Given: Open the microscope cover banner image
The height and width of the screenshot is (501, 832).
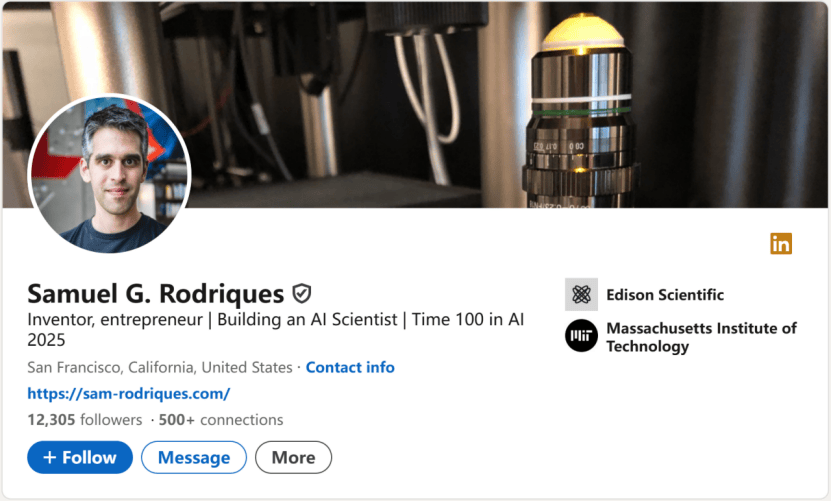Looking at the screenshot, I should 415,105.
